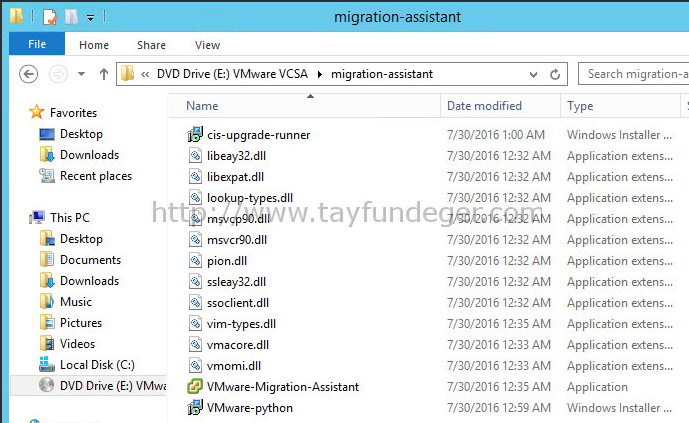Click DVD Drive (E:) VMware VCSA breadcrumb
This screenshot has width=689, height=423.
coord(232,74)
